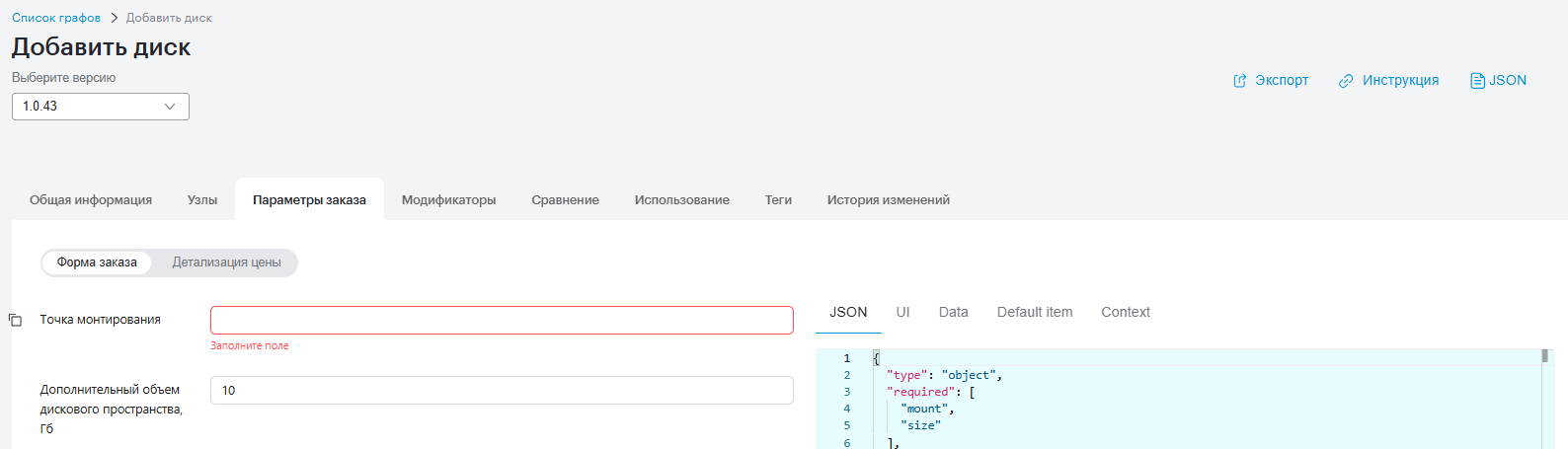
Task: Go to the Список графов breadcrumb link
Action: [56, 18]
